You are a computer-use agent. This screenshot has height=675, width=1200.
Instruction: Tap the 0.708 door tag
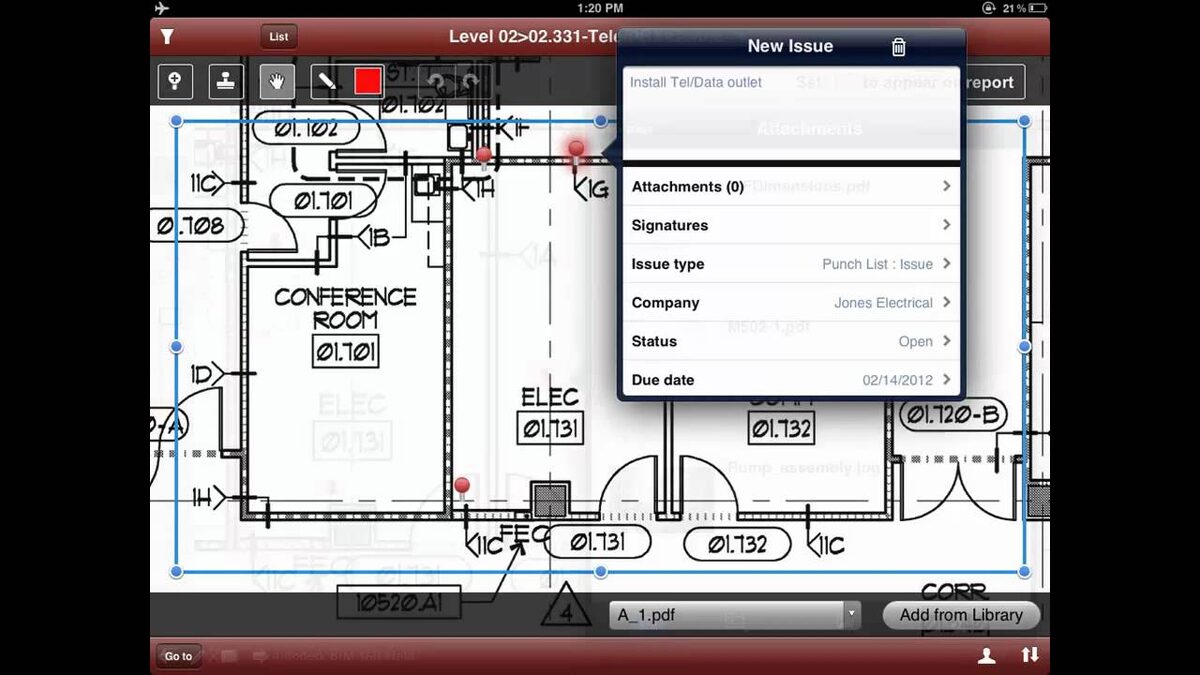point(196,226)
